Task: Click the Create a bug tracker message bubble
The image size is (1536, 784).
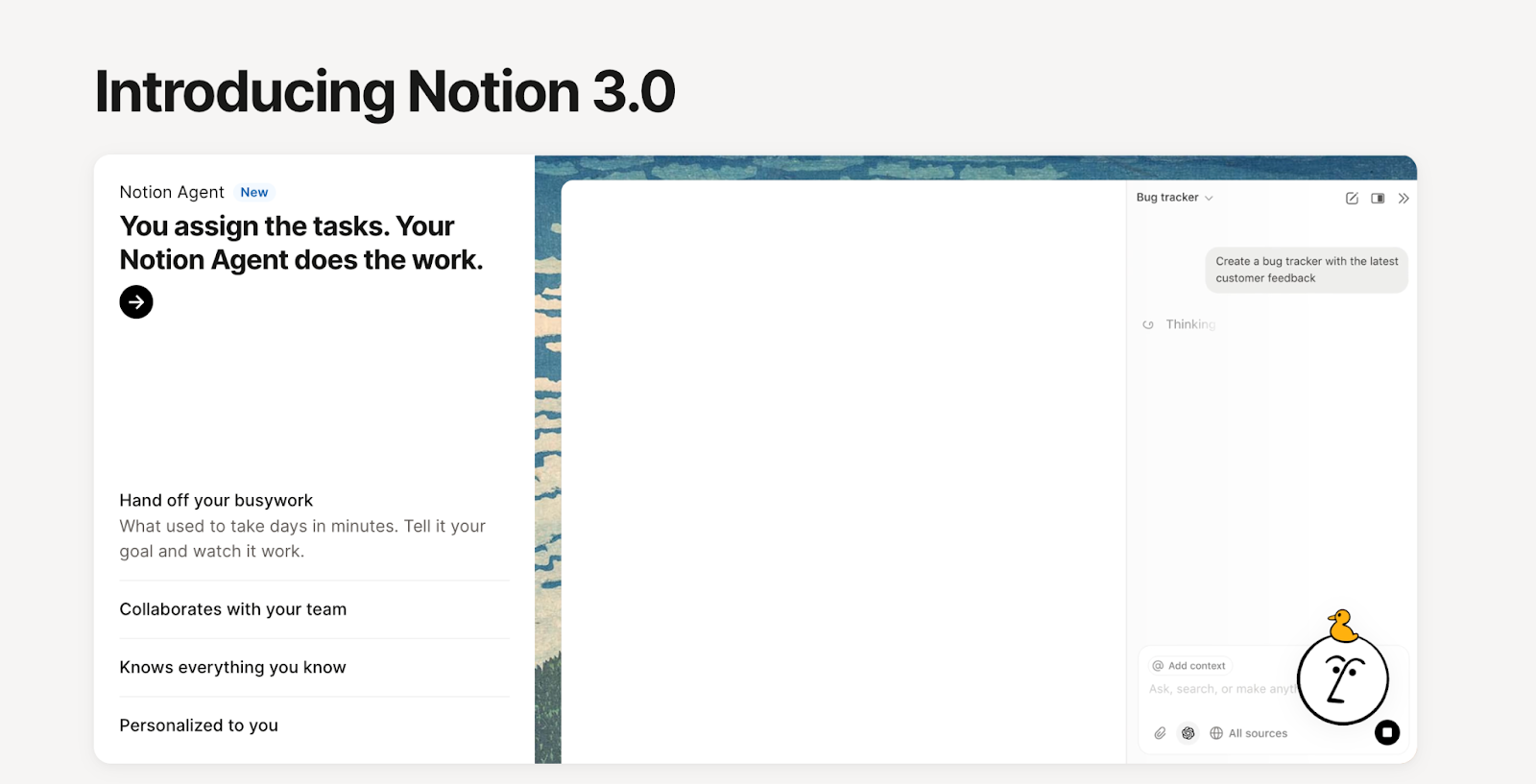Action: coord(1307,270)
